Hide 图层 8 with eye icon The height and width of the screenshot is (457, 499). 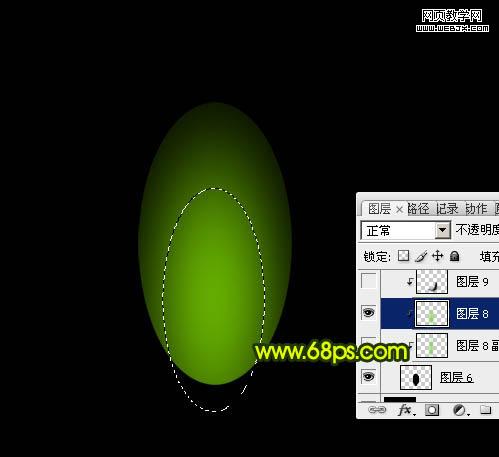click(368, 313)
